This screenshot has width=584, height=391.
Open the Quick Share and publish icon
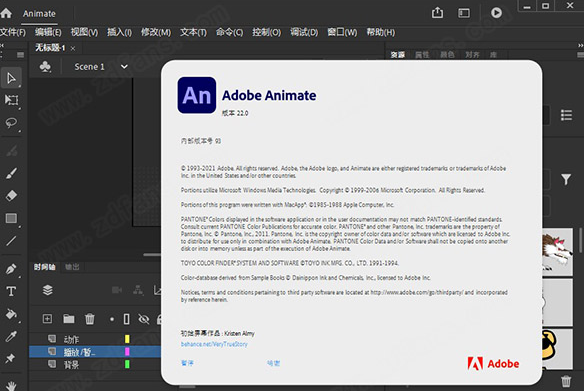pos(437,13)
